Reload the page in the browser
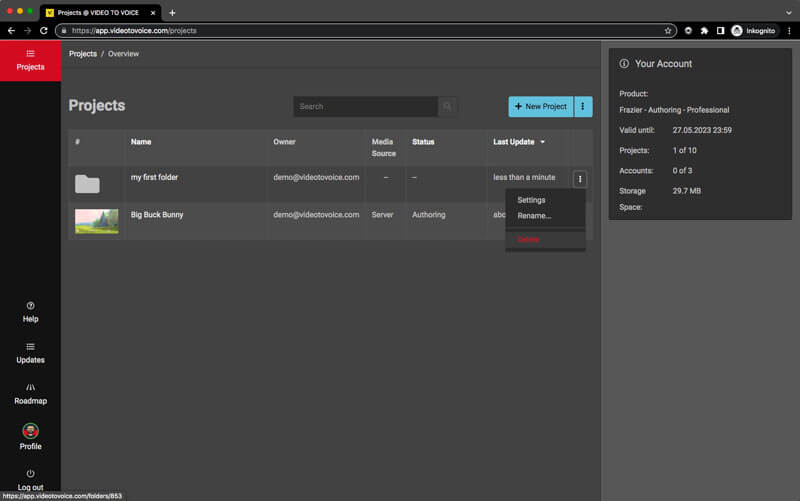The height and width of the screenshot is (501, 800). 44,31
